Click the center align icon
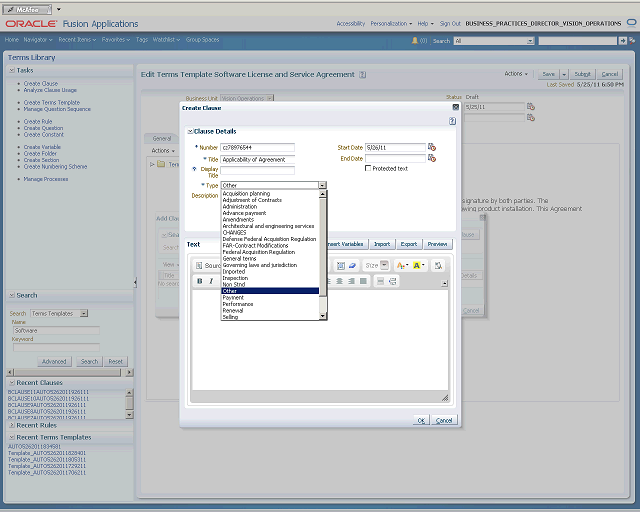This screenshot has width=640, height=512. pos(339,281)
